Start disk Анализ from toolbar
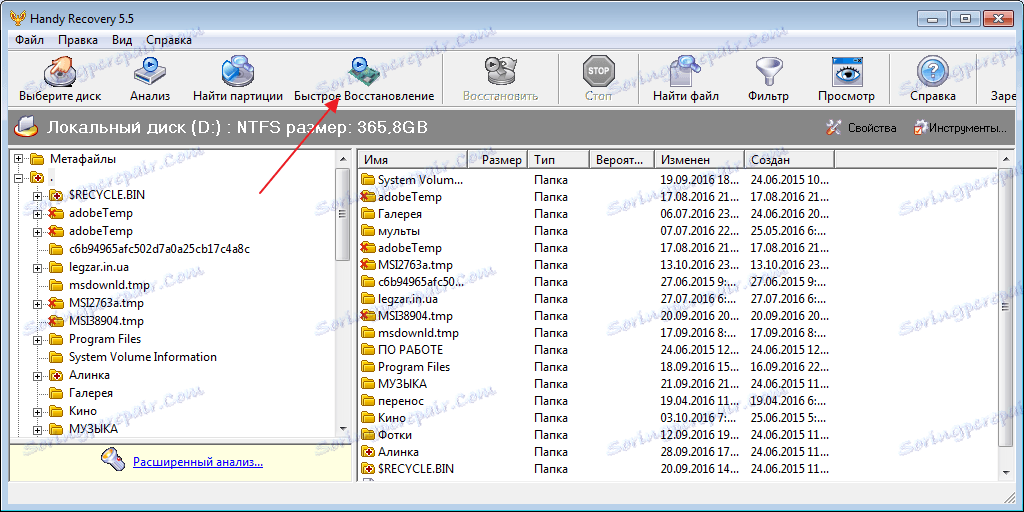This screenshot has height=512, width=1024. pos(150,79)
